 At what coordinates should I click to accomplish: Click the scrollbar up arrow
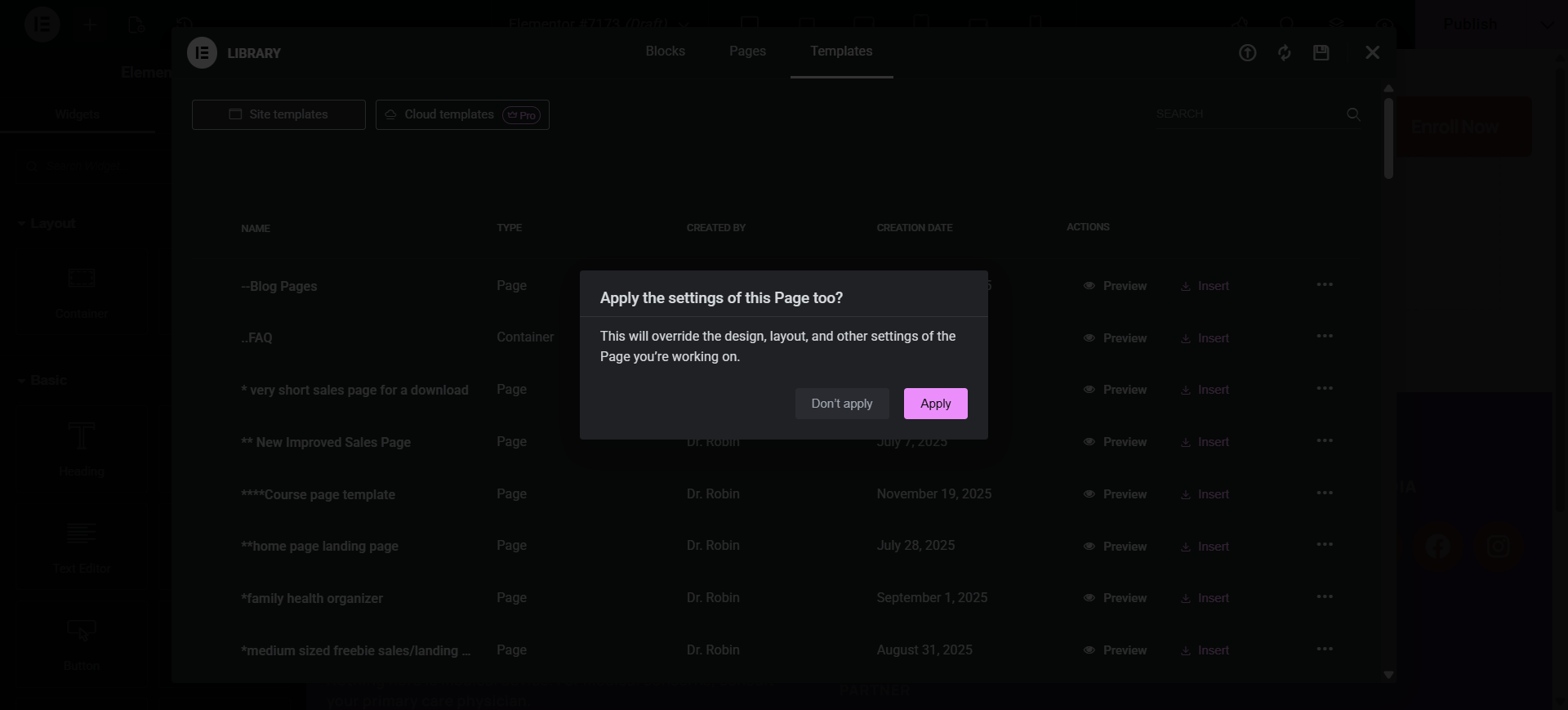1388,88
